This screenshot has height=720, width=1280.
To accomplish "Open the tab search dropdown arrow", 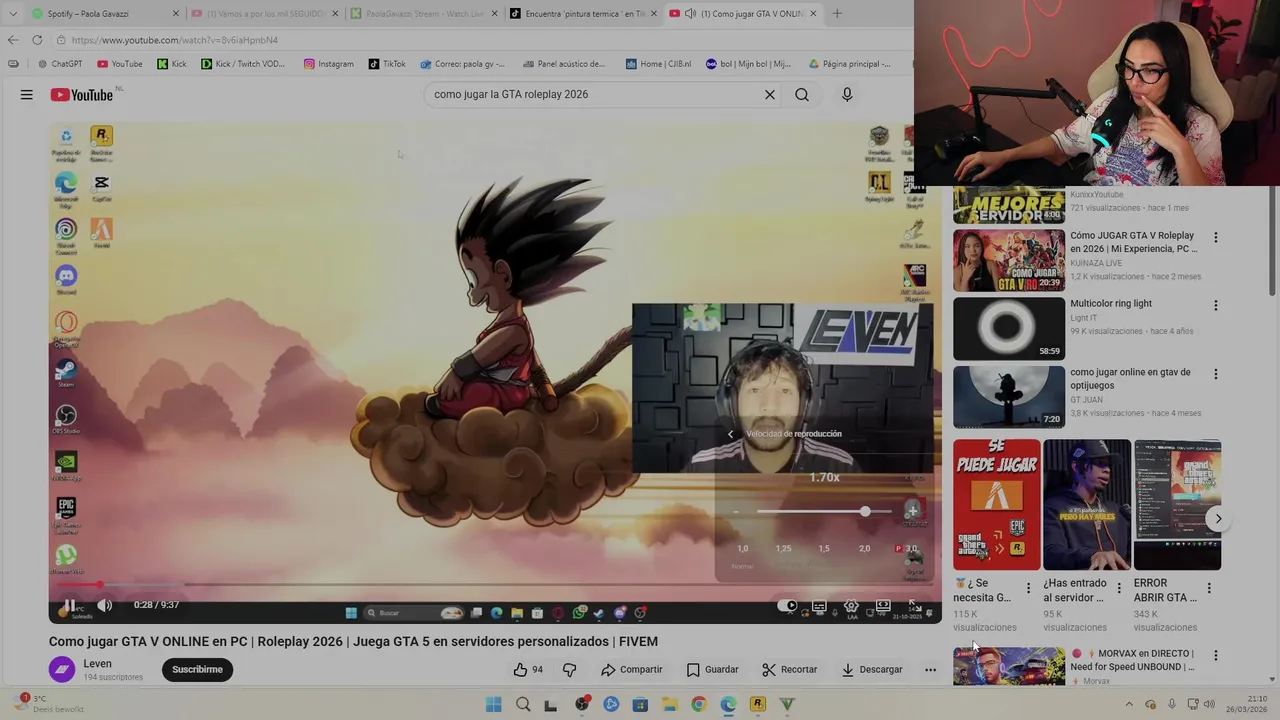I will [x=12, y=14].
